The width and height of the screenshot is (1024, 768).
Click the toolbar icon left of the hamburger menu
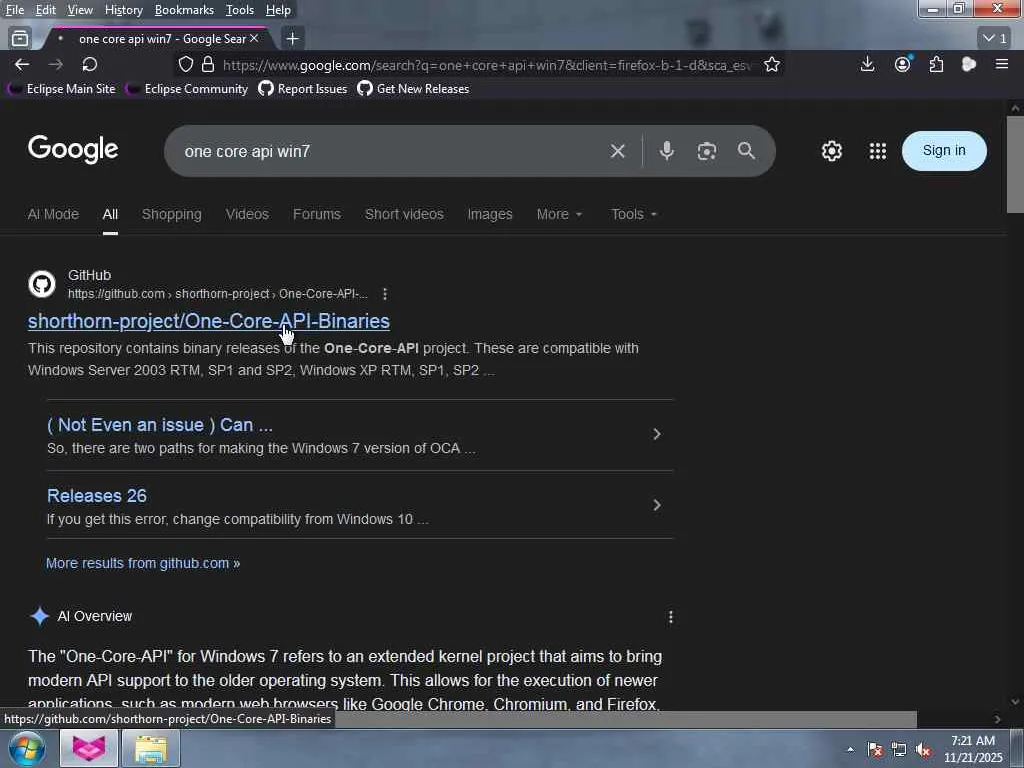pyautogui.click(x=969, y=64)
